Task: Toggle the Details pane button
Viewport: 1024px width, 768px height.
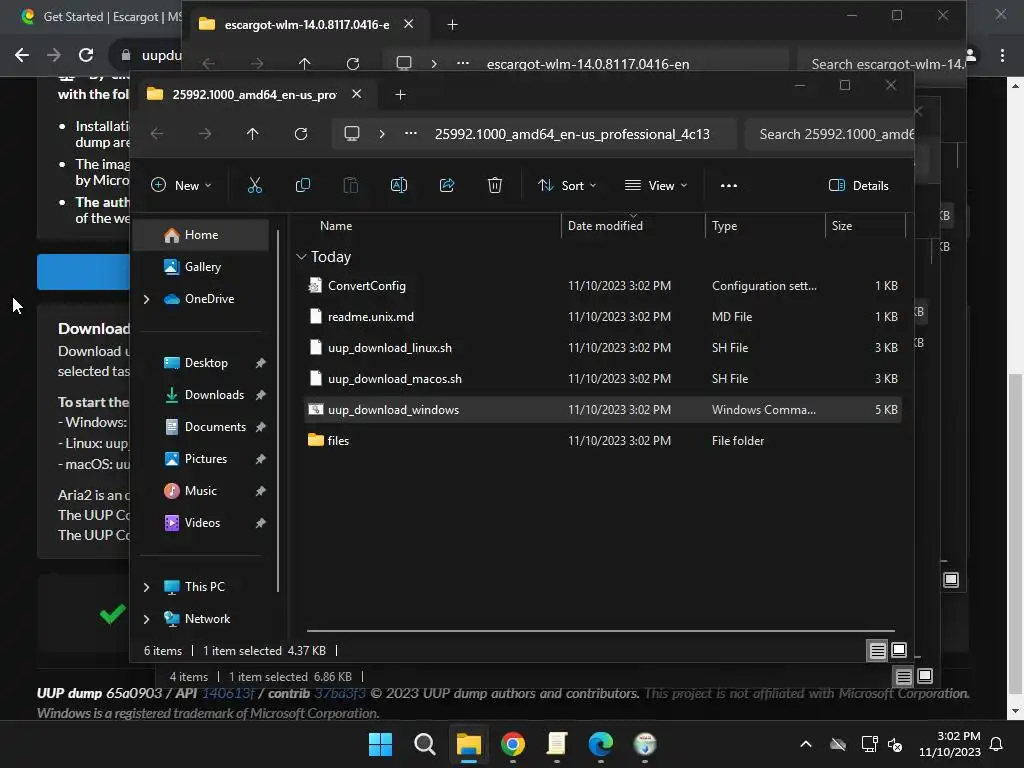Action: pos(859,185)
